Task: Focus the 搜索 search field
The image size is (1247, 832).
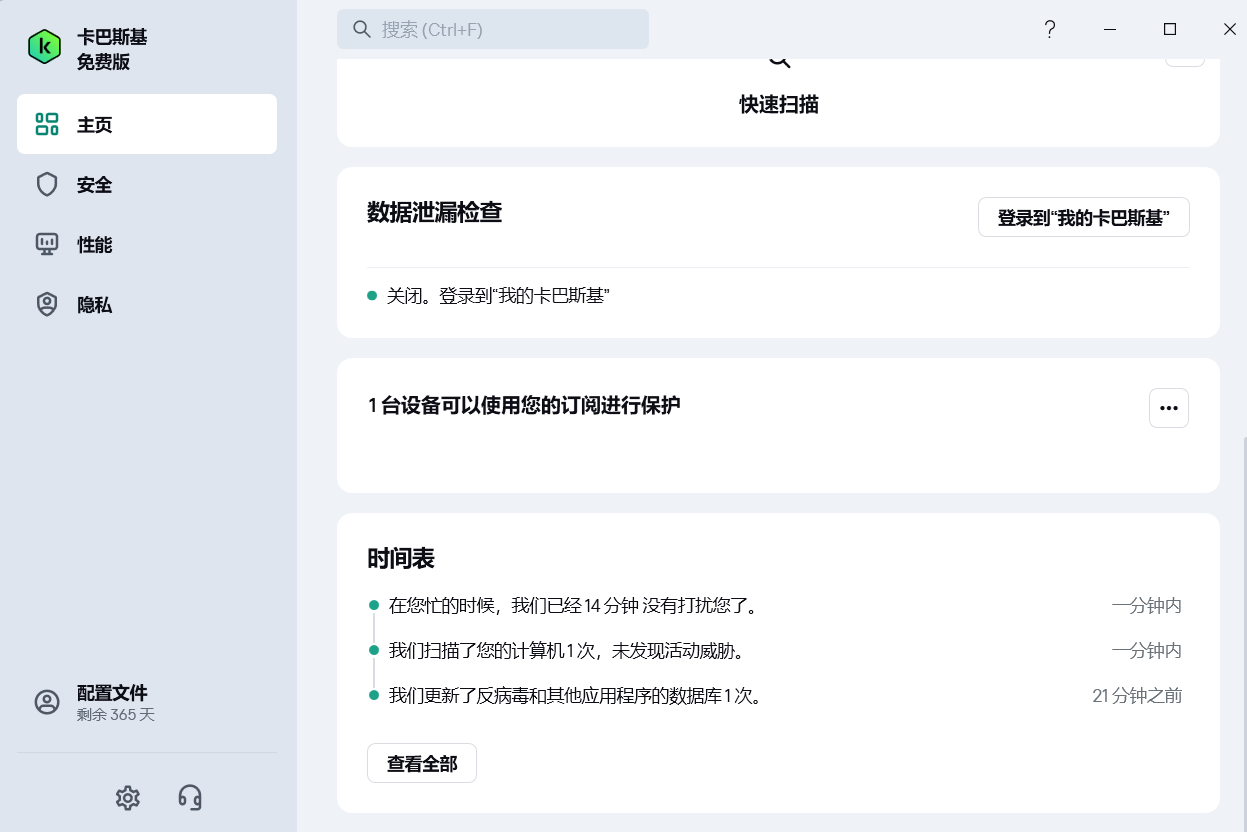Action: (493, 29)
